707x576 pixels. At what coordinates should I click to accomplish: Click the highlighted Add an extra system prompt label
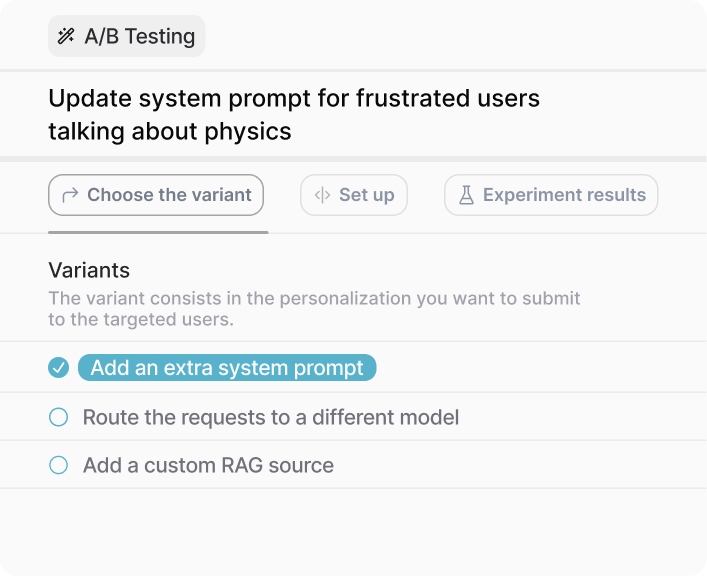point(227,368)
